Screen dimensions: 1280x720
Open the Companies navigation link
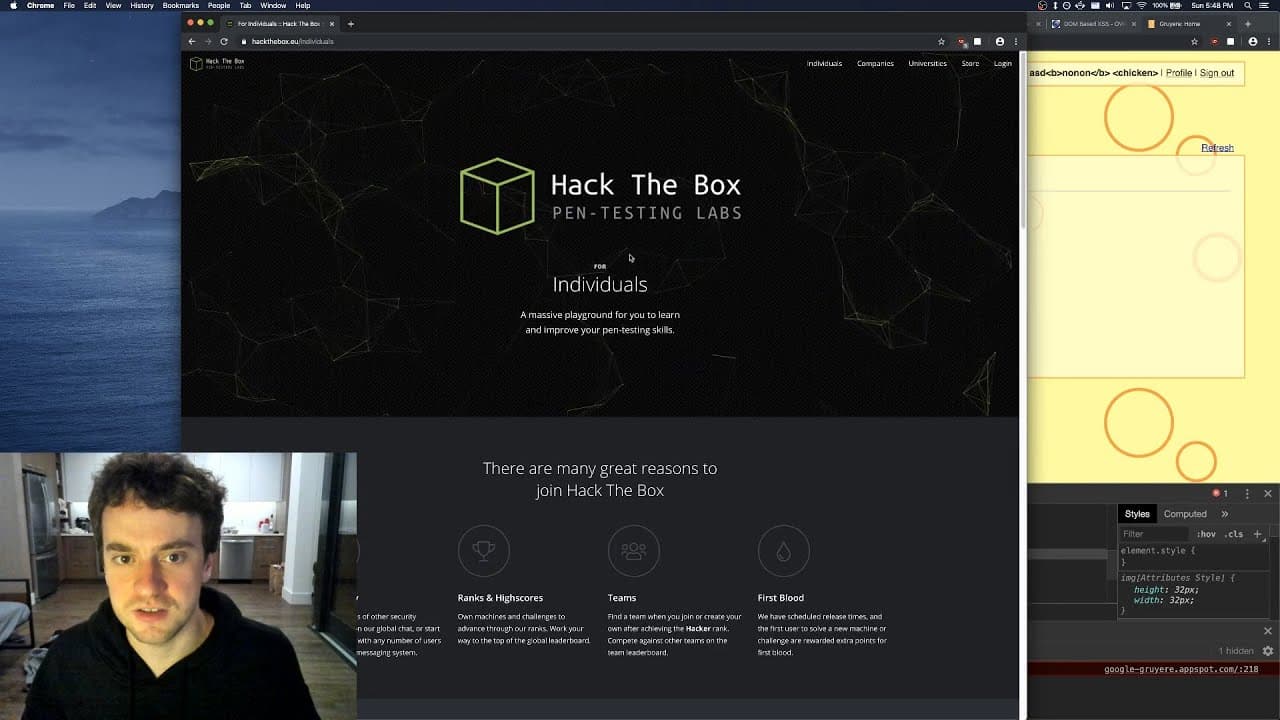[875, 63]
